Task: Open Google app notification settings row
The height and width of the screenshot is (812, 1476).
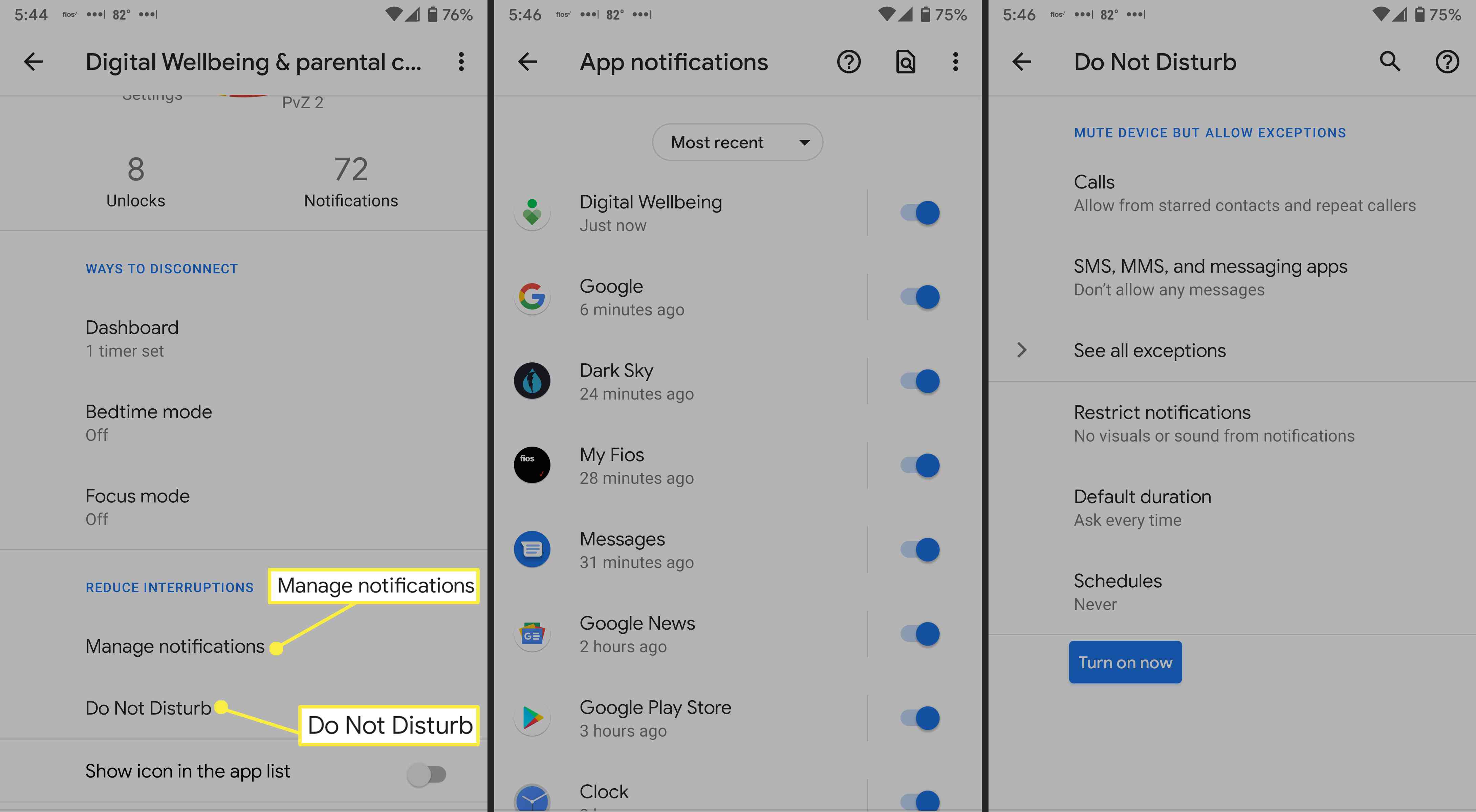Action: click(680, 297)
